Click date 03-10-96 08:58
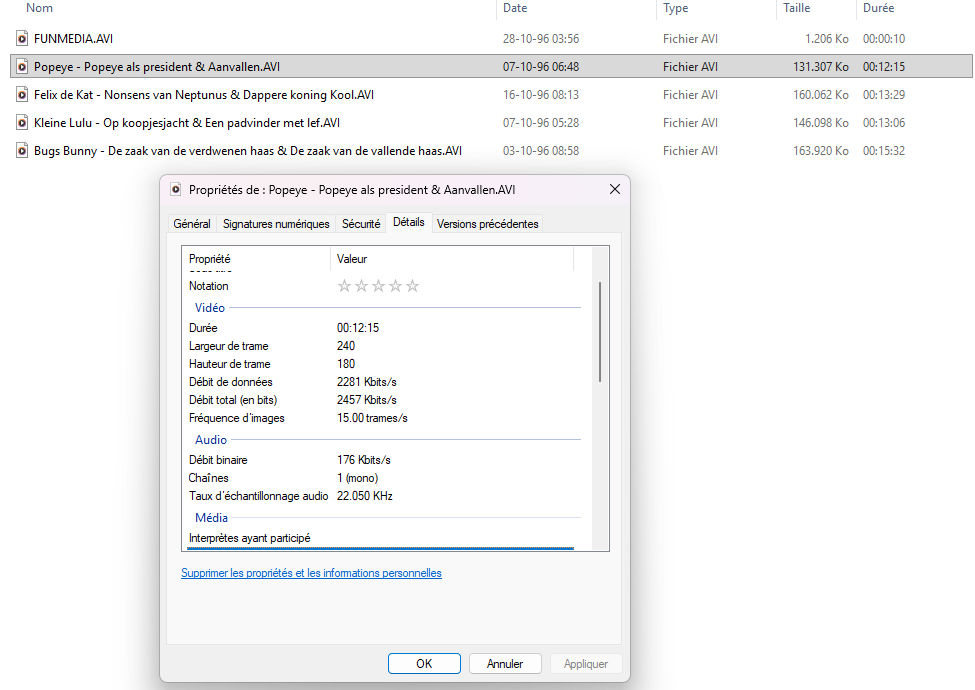975x690 pixels. pos(540,150)
